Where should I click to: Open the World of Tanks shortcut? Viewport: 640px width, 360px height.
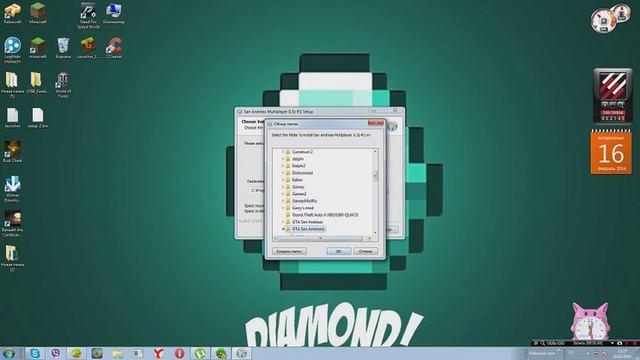pos(63,84)
